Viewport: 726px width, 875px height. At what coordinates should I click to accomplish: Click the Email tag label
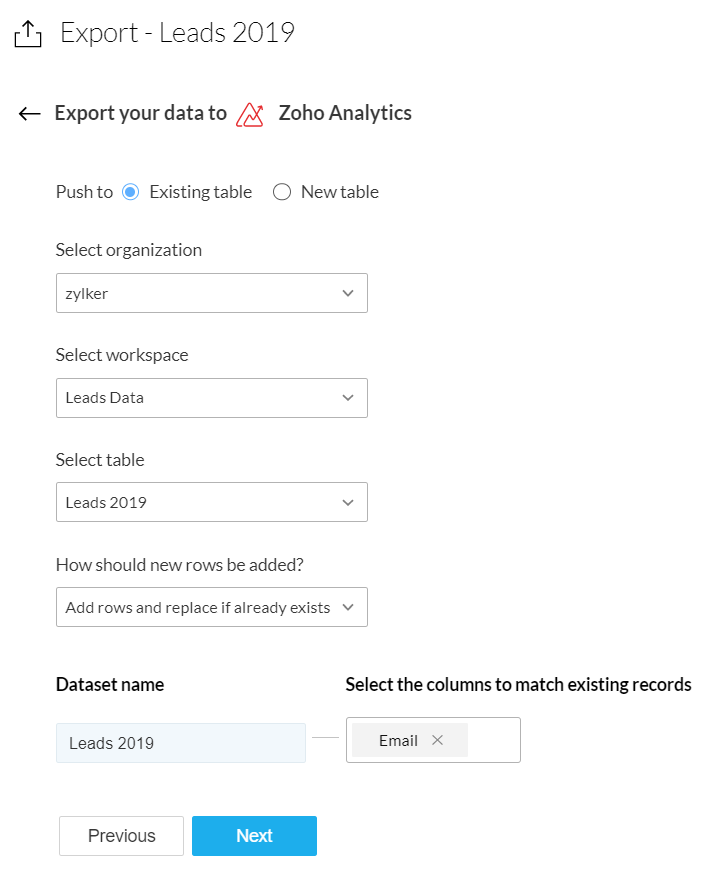pyautogui.click(x=398, y=741)
